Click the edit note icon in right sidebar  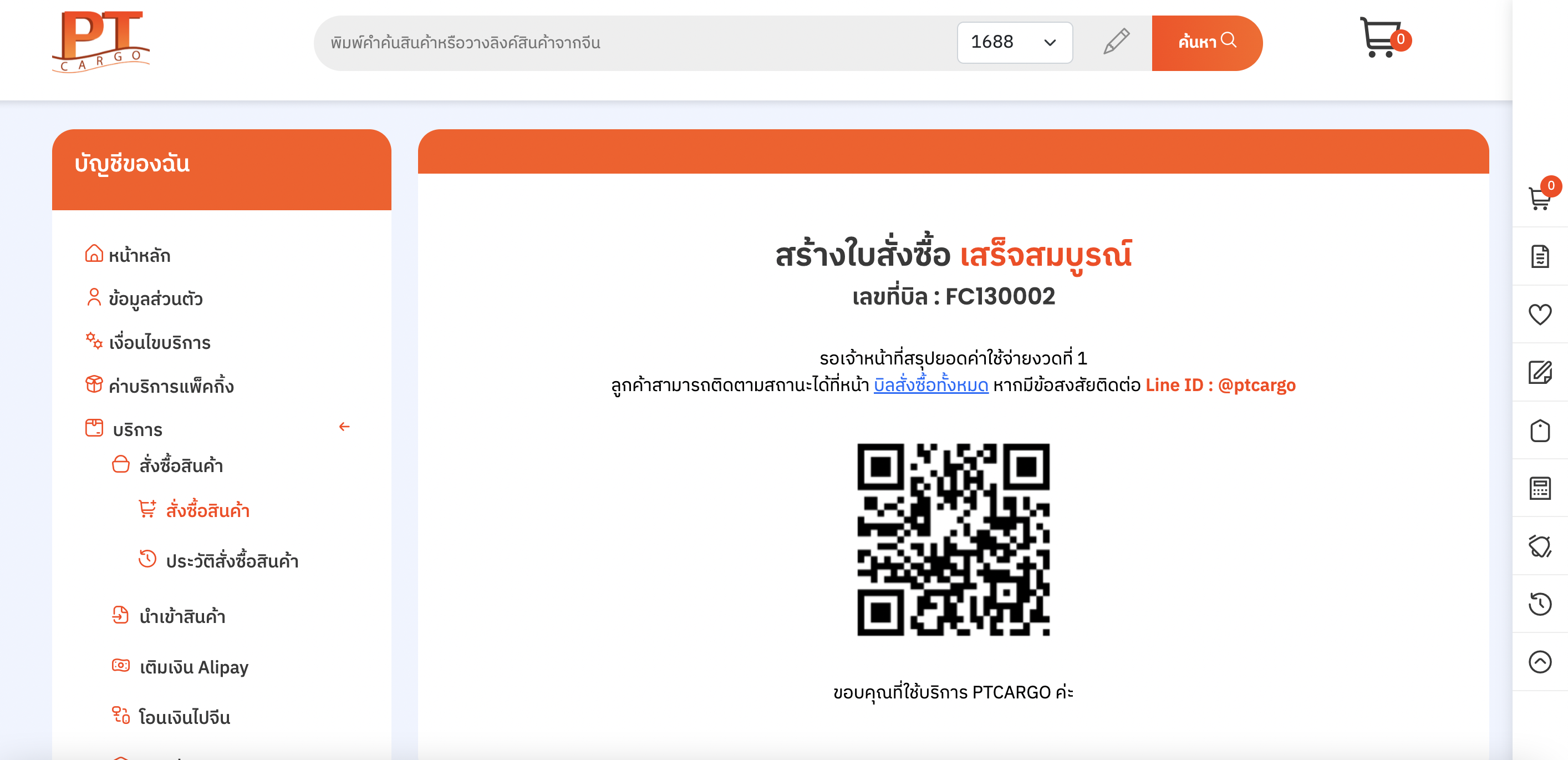click(1540, 372)
